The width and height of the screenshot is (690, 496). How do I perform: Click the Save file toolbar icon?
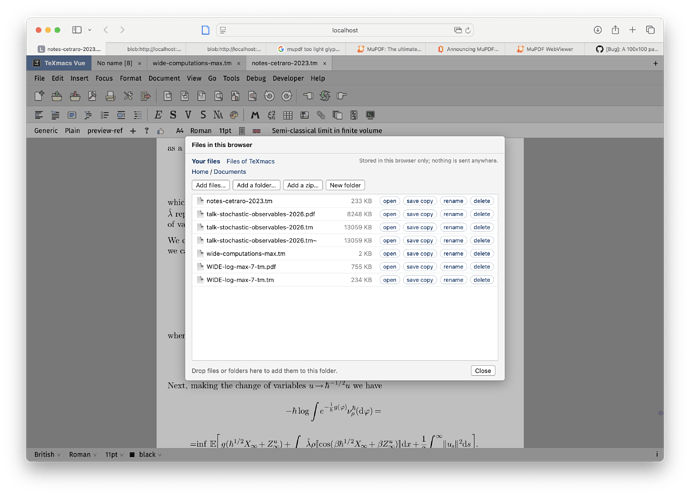click(x=75, y=96)
